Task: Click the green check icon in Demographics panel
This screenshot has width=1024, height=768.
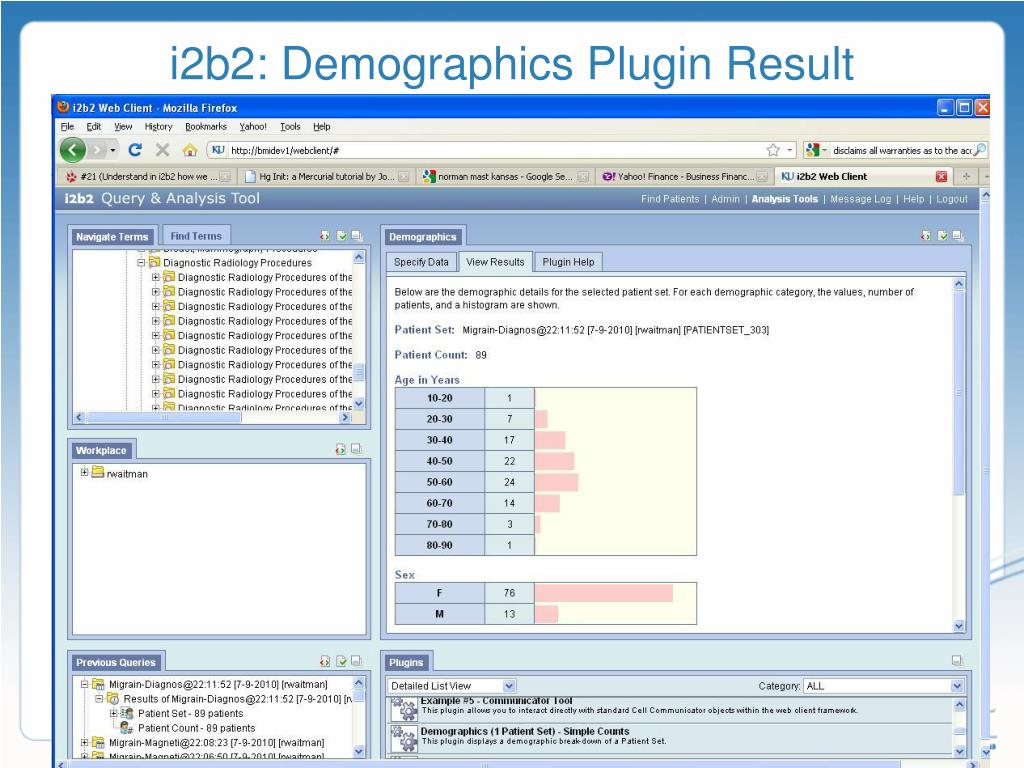Action: click(942, 236)
